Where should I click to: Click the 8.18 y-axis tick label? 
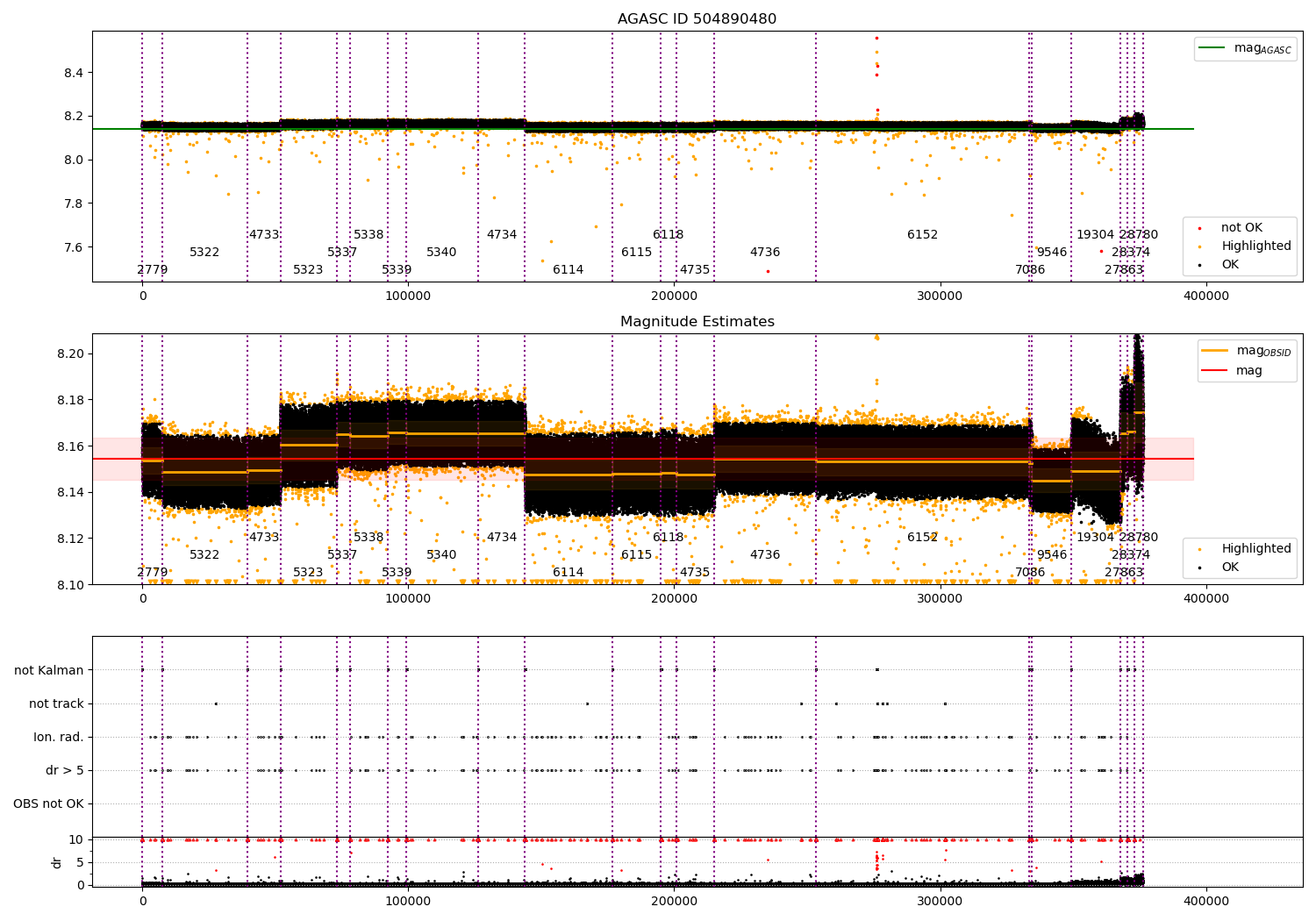click(70, 401)
